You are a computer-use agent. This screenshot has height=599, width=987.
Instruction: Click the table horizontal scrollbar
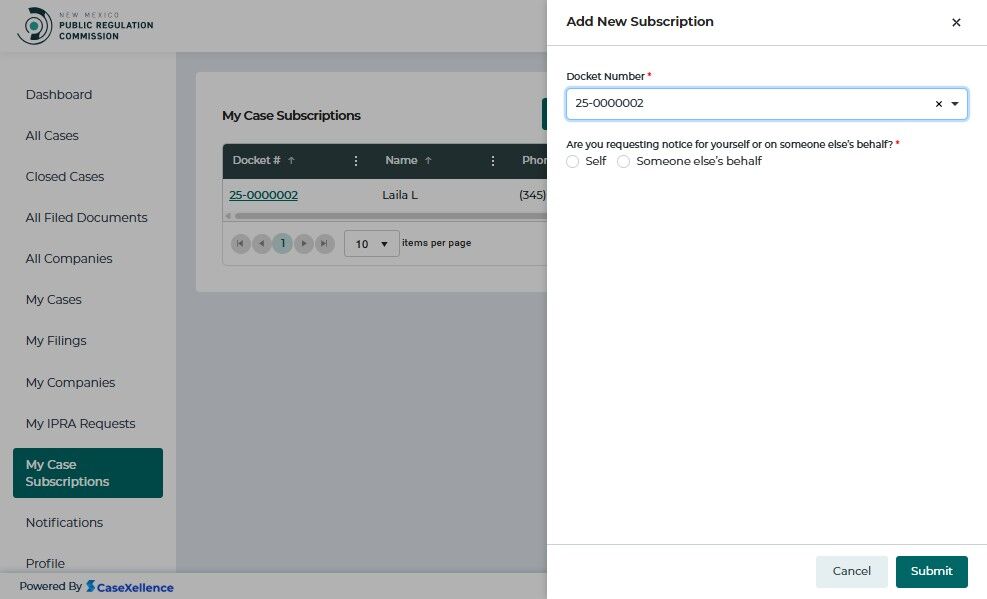coord(390,216)
